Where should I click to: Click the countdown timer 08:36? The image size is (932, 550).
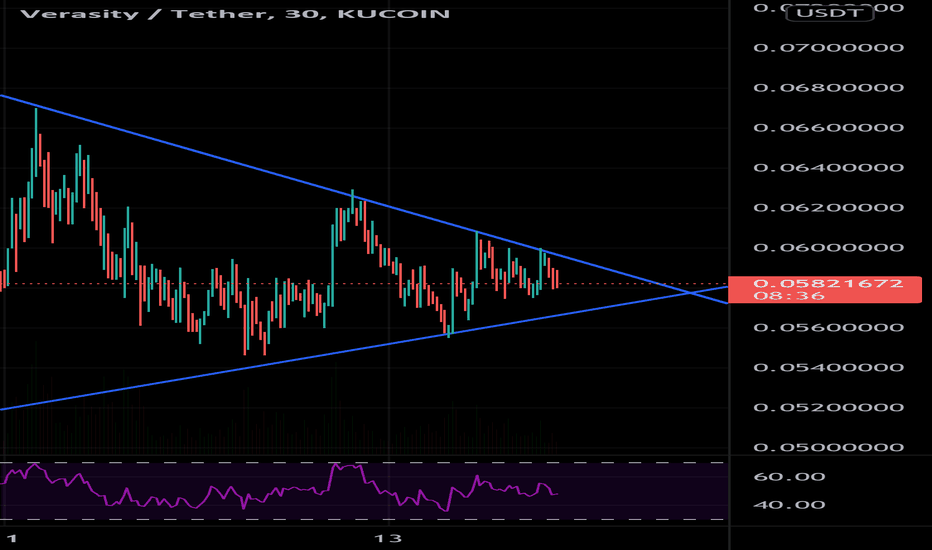coord(789,296)
